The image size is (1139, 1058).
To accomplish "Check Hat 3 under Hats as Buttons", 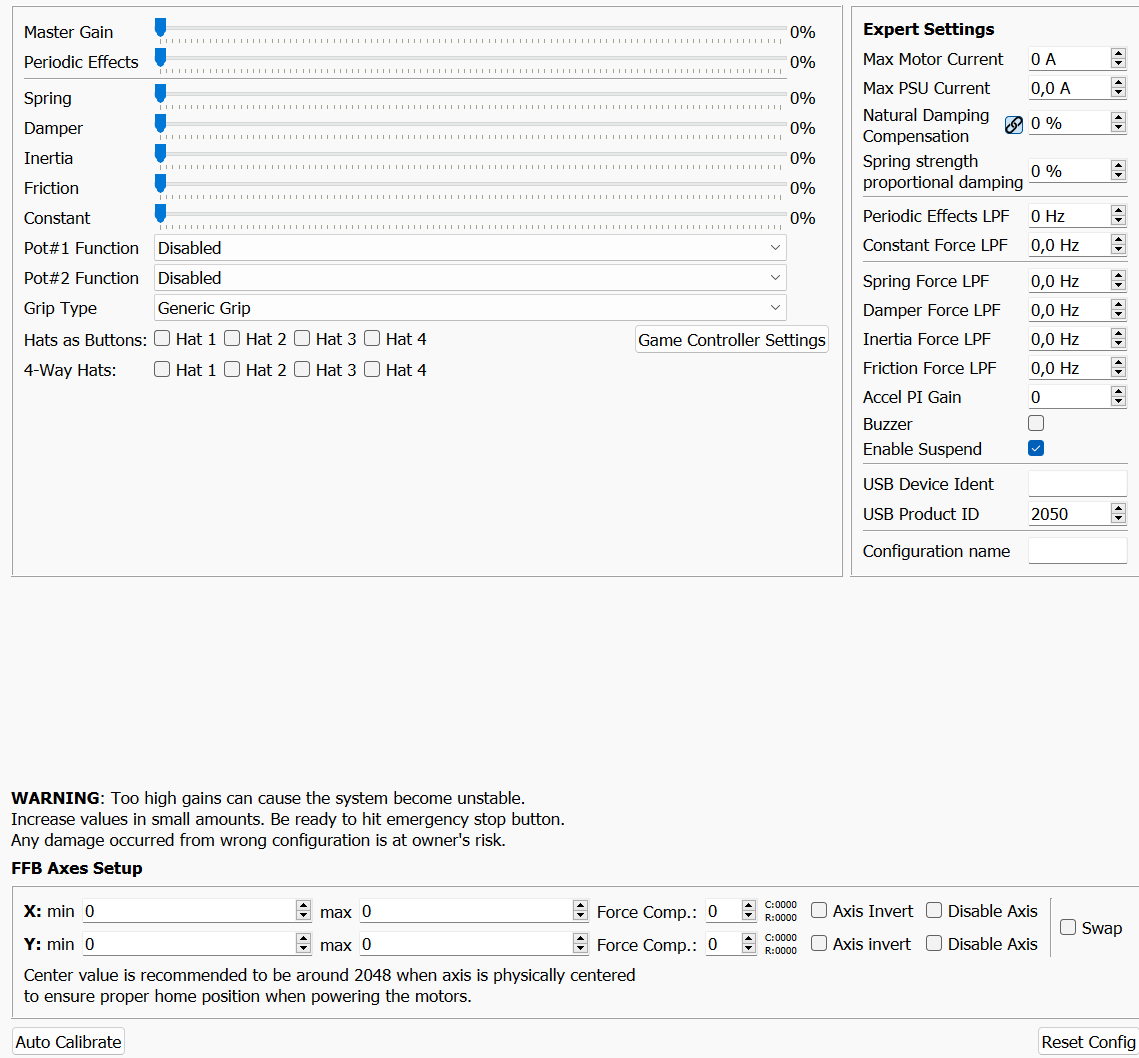I will pyautogui.click(x=302, y=338).
